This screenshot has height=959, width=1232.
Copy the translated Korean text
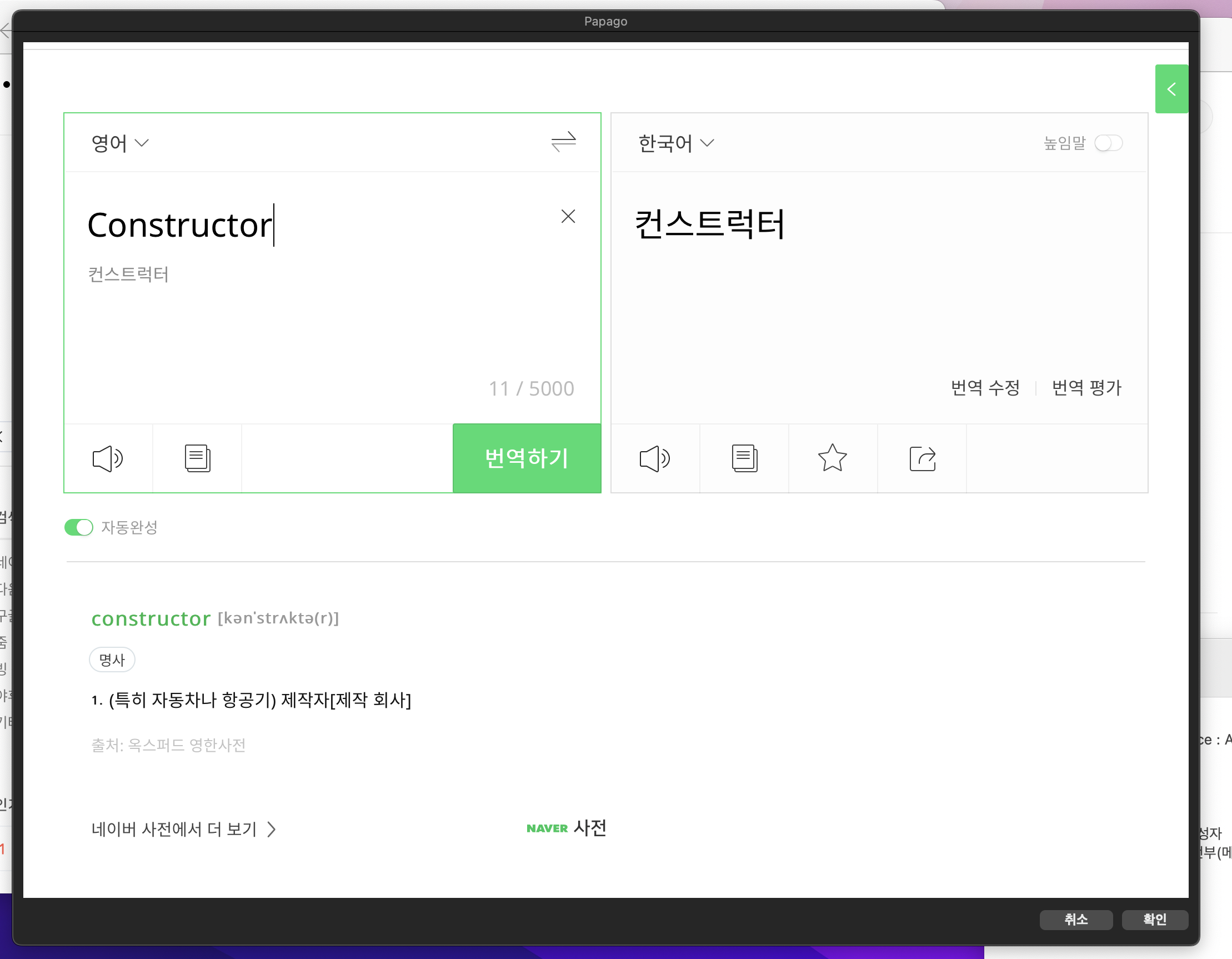point(744,458)
